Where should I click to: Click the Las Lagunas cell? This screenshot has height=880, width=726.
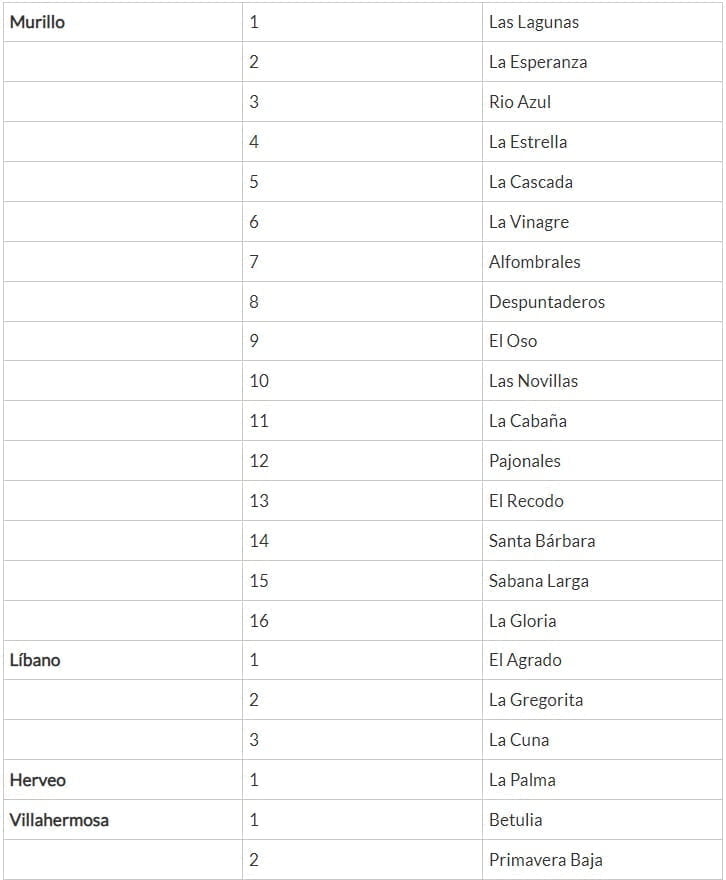pos(534,22)
